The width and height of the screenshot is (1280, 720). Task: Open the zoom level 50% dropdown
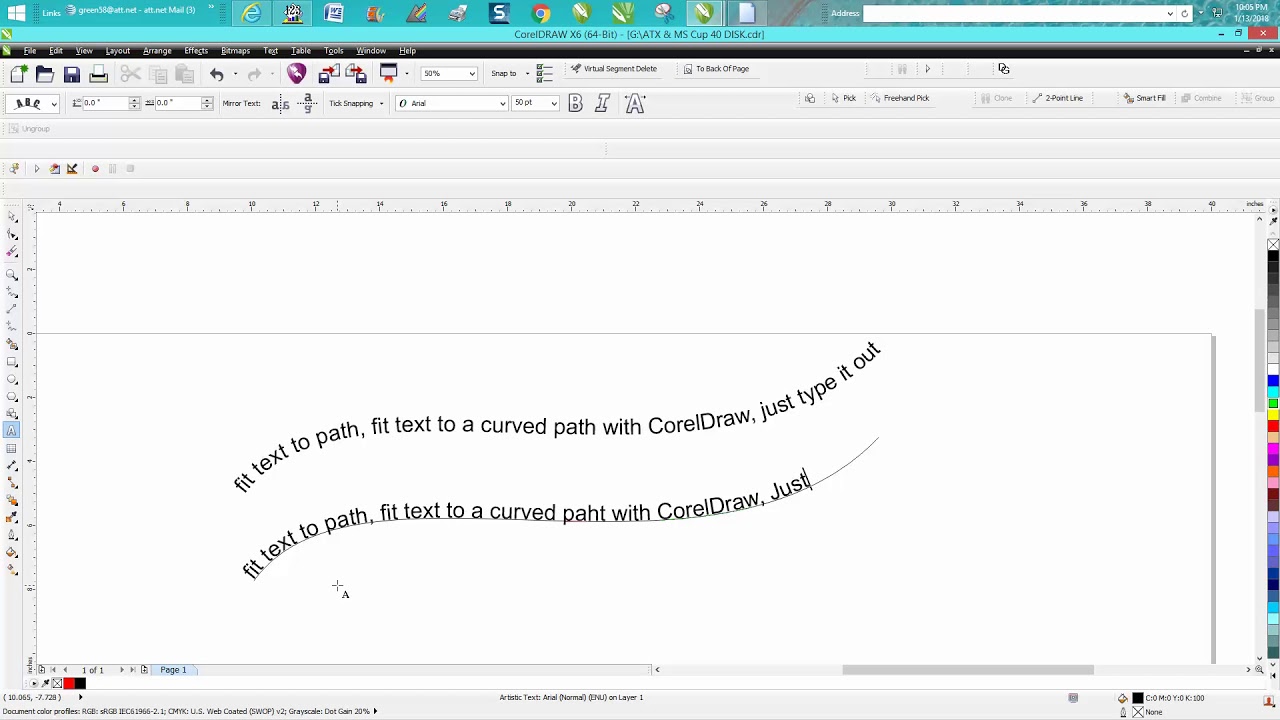point(472,73)
